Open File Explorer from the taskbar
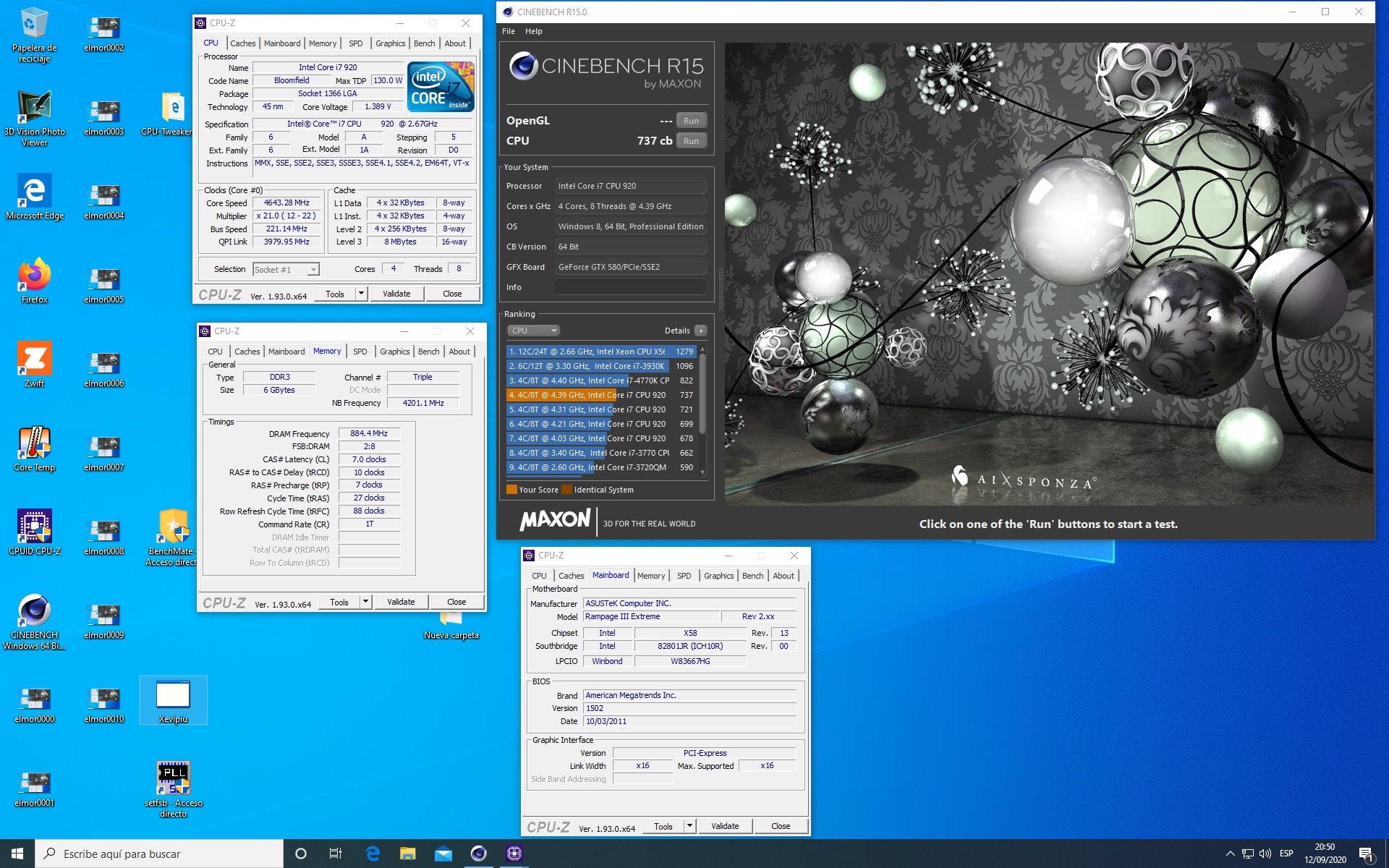The height and width of the screenshot is (868, 1389). [407, 854]
